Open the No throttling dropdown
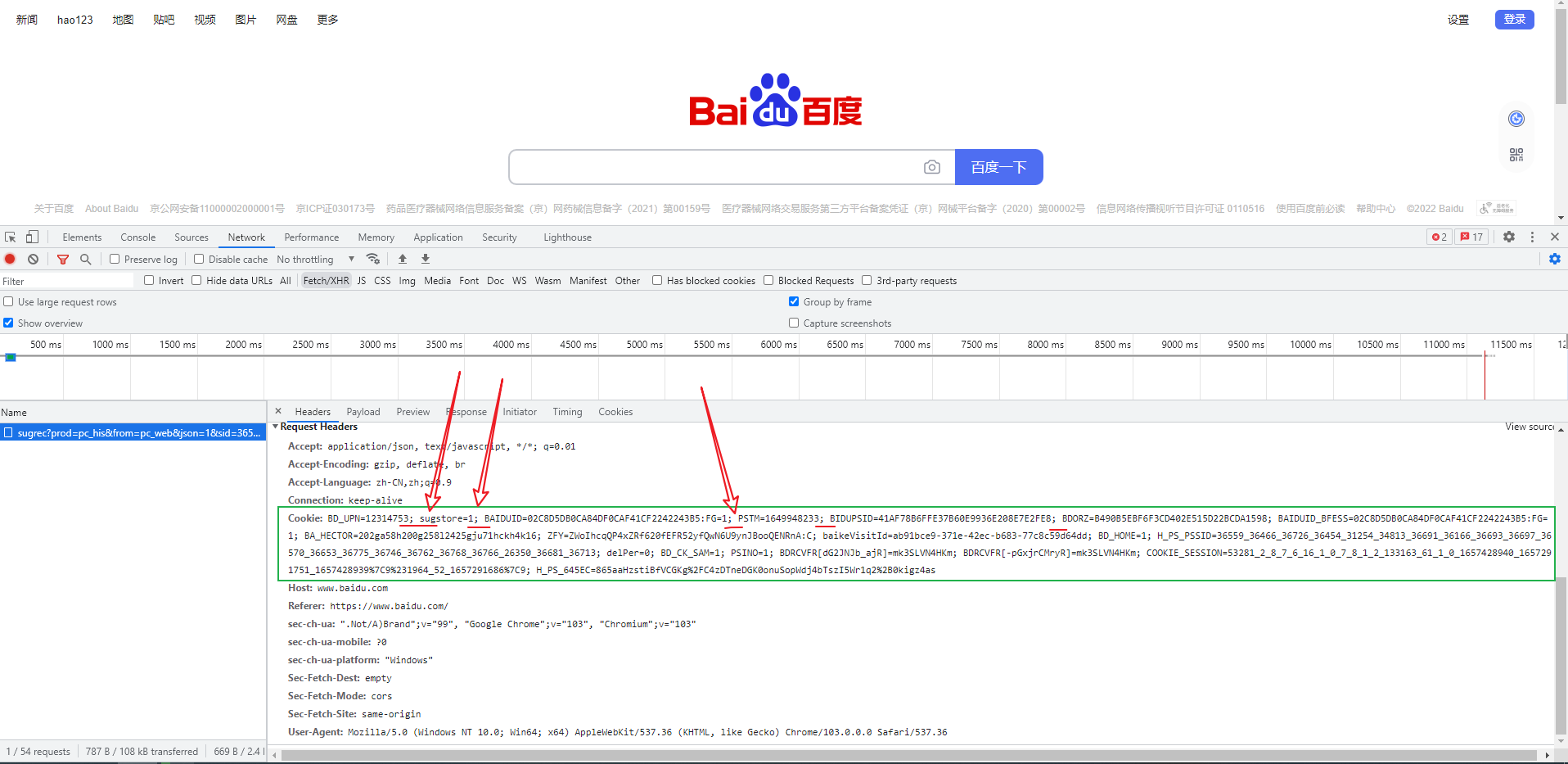 pyautogui.click(x=316, y=259)
